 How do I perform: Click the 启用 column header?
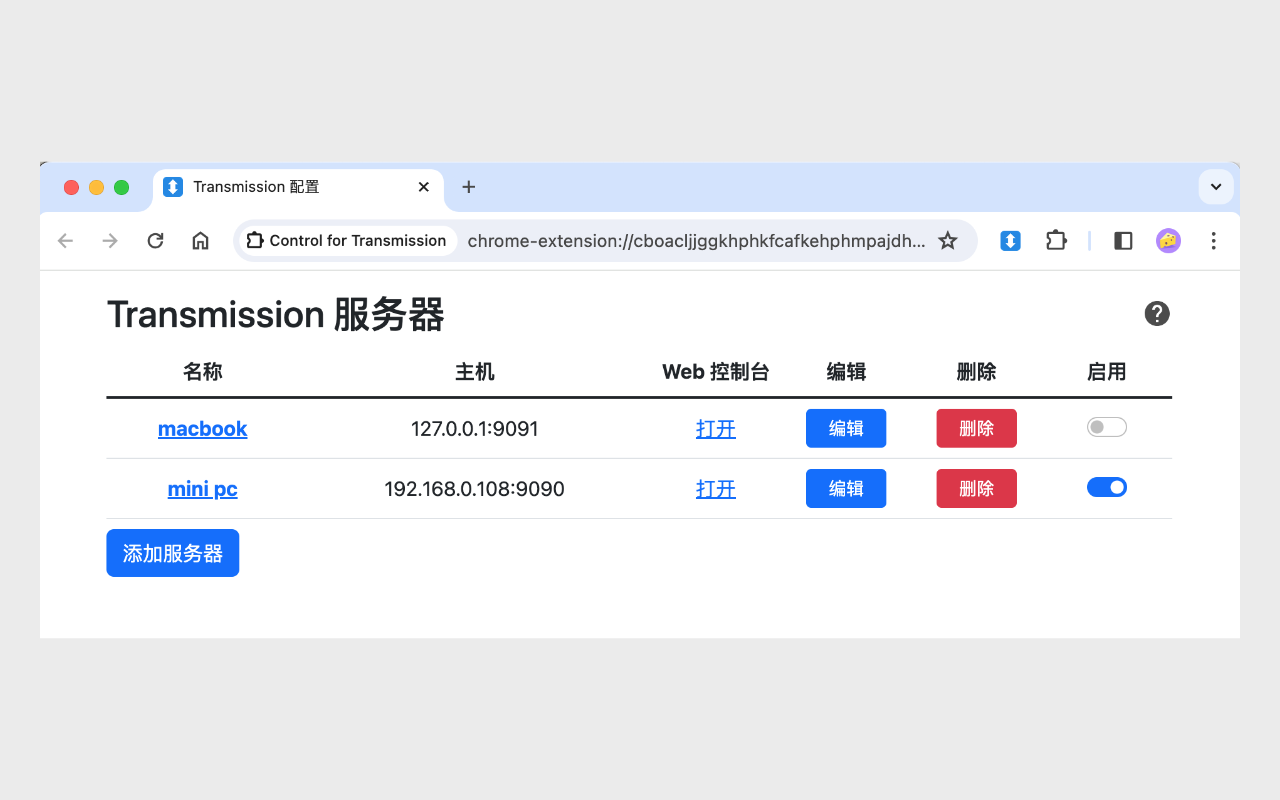1107,372
